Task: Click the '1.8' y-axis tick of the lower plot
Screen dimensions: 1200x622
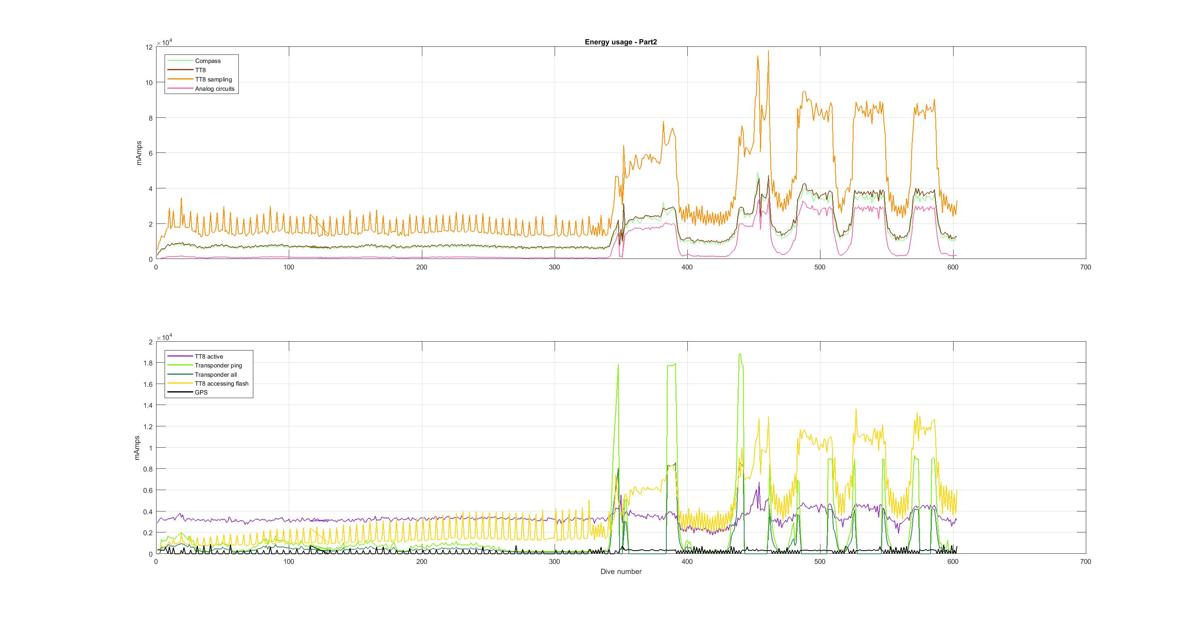Action: tap(149, 363)
